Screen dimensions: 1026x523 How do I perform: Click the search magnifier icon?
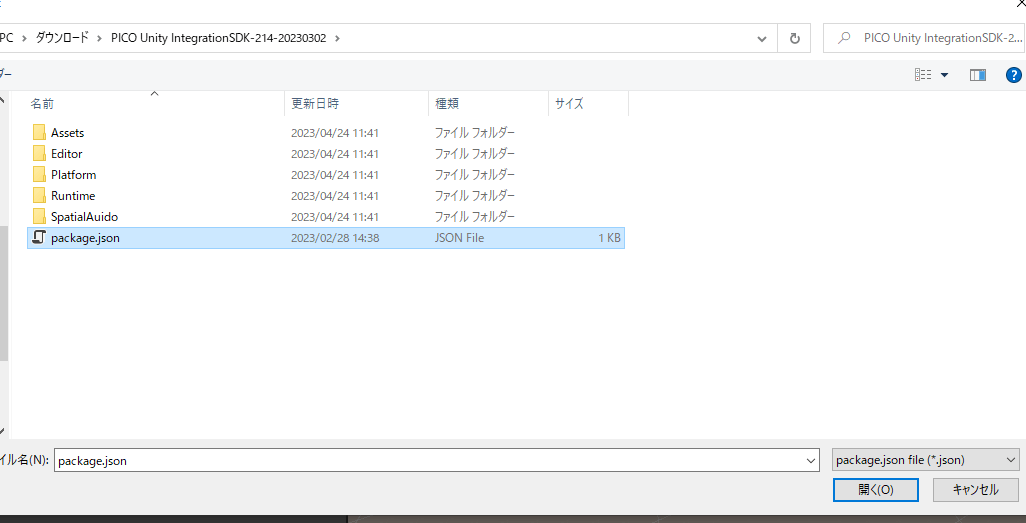click(844, 39)
